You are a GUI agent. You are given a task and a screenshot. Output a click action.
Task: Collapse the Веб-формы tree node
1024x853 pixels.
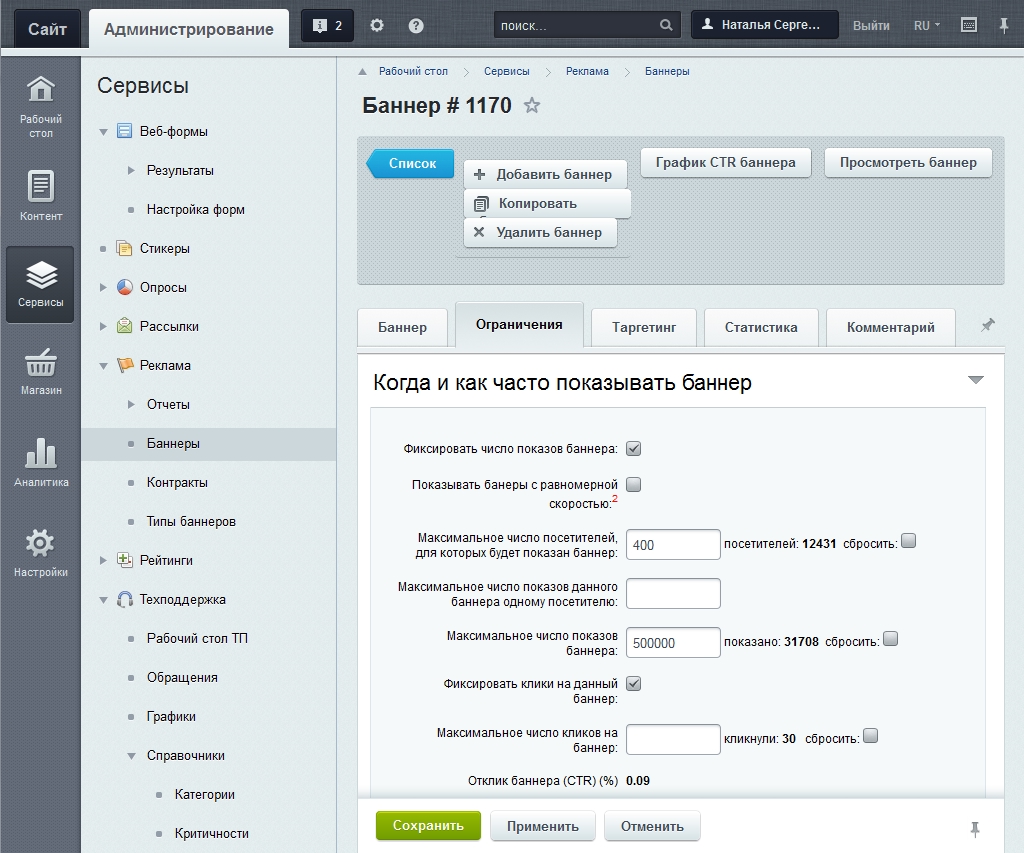pos(103,132)
